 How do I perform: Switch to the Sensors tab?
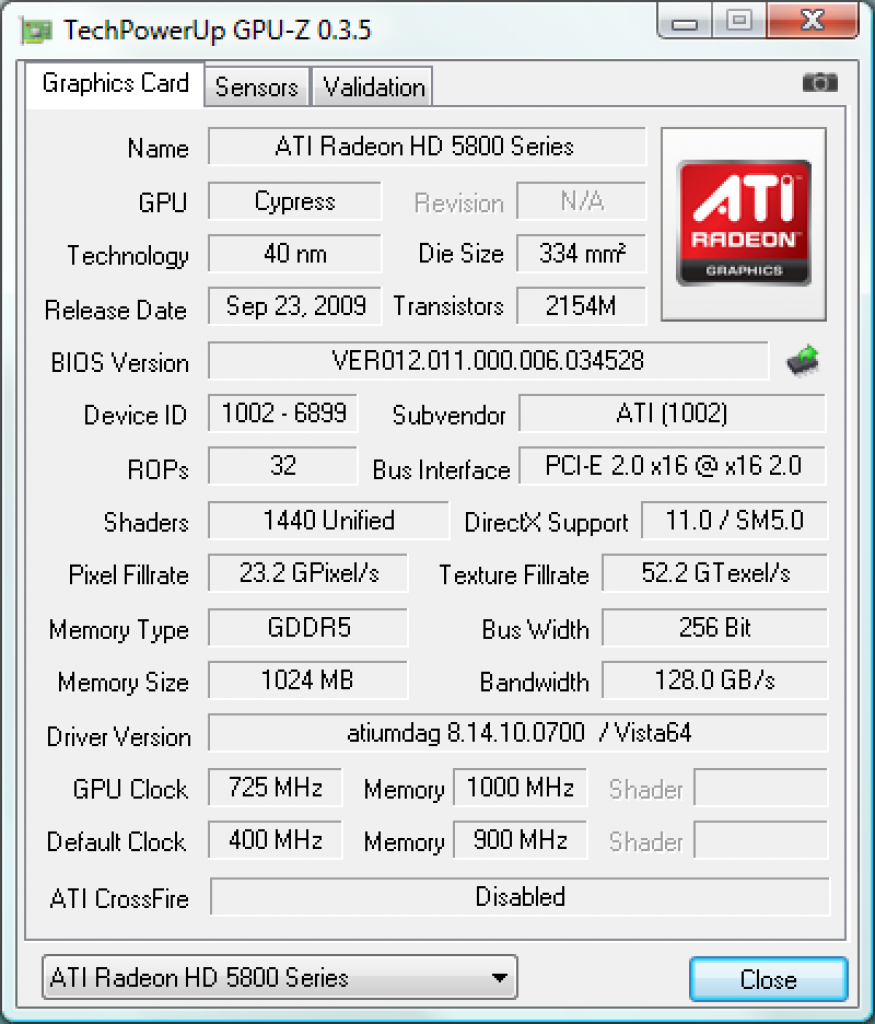(257, 87)
